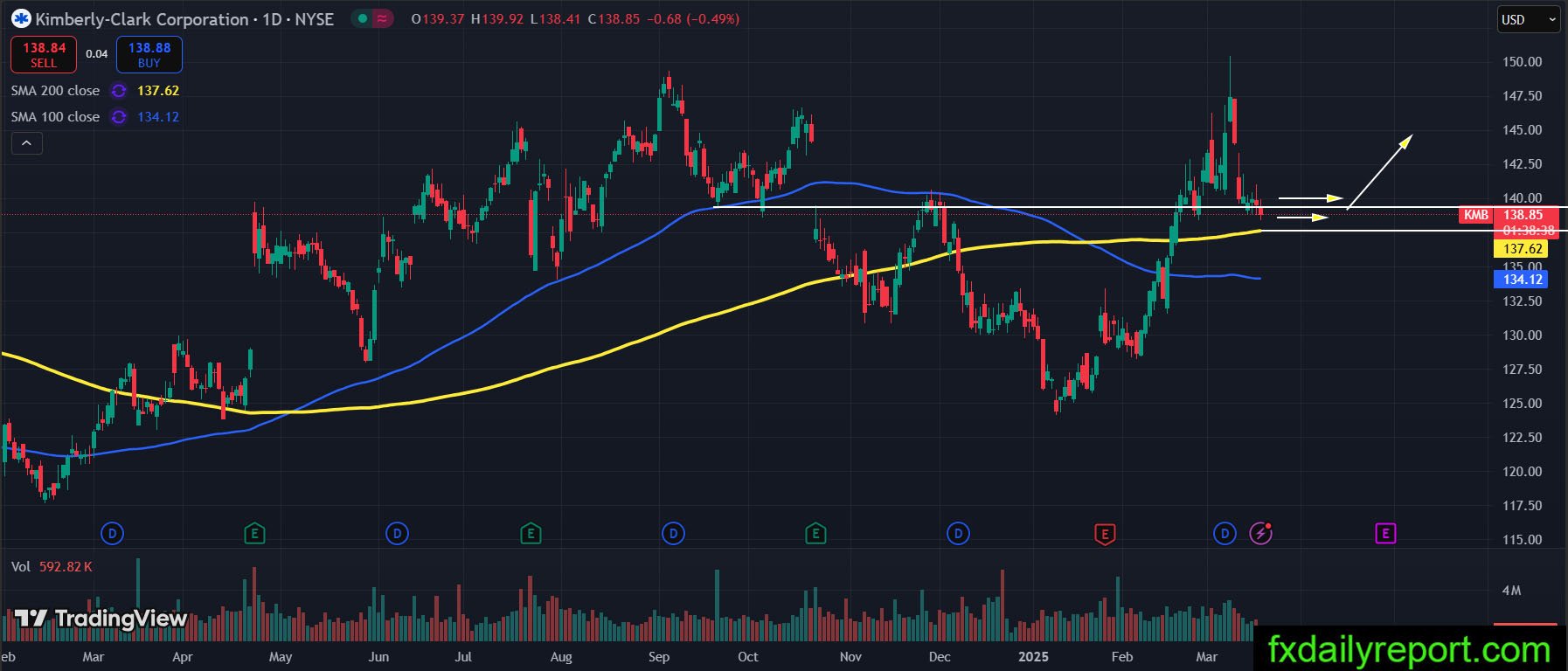1568x671 pixels.
Task: Click the 4 M volume axis label
Action: coord(1511,591)
